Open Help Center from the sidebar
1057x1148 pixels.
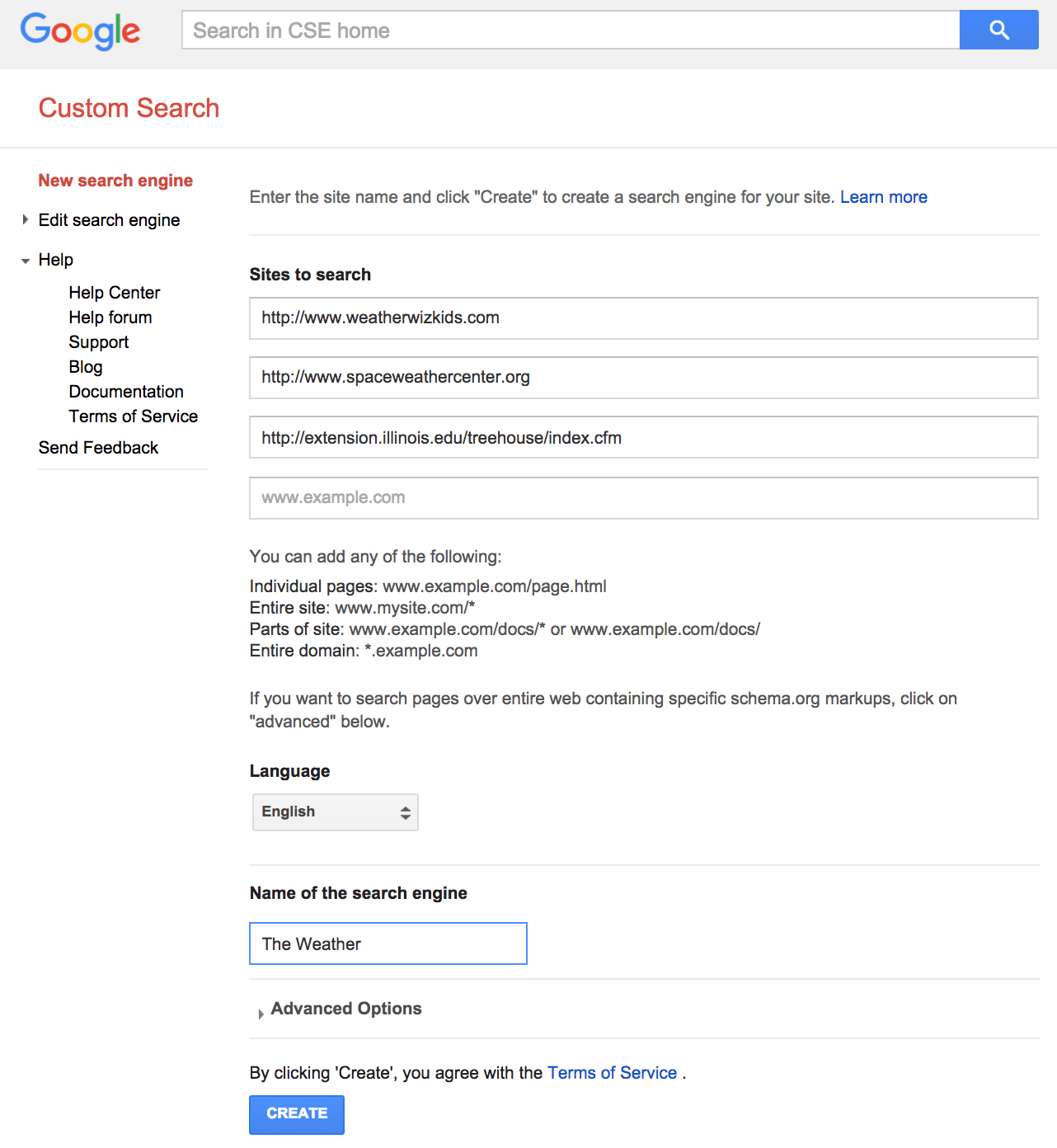tap(115, 292)
